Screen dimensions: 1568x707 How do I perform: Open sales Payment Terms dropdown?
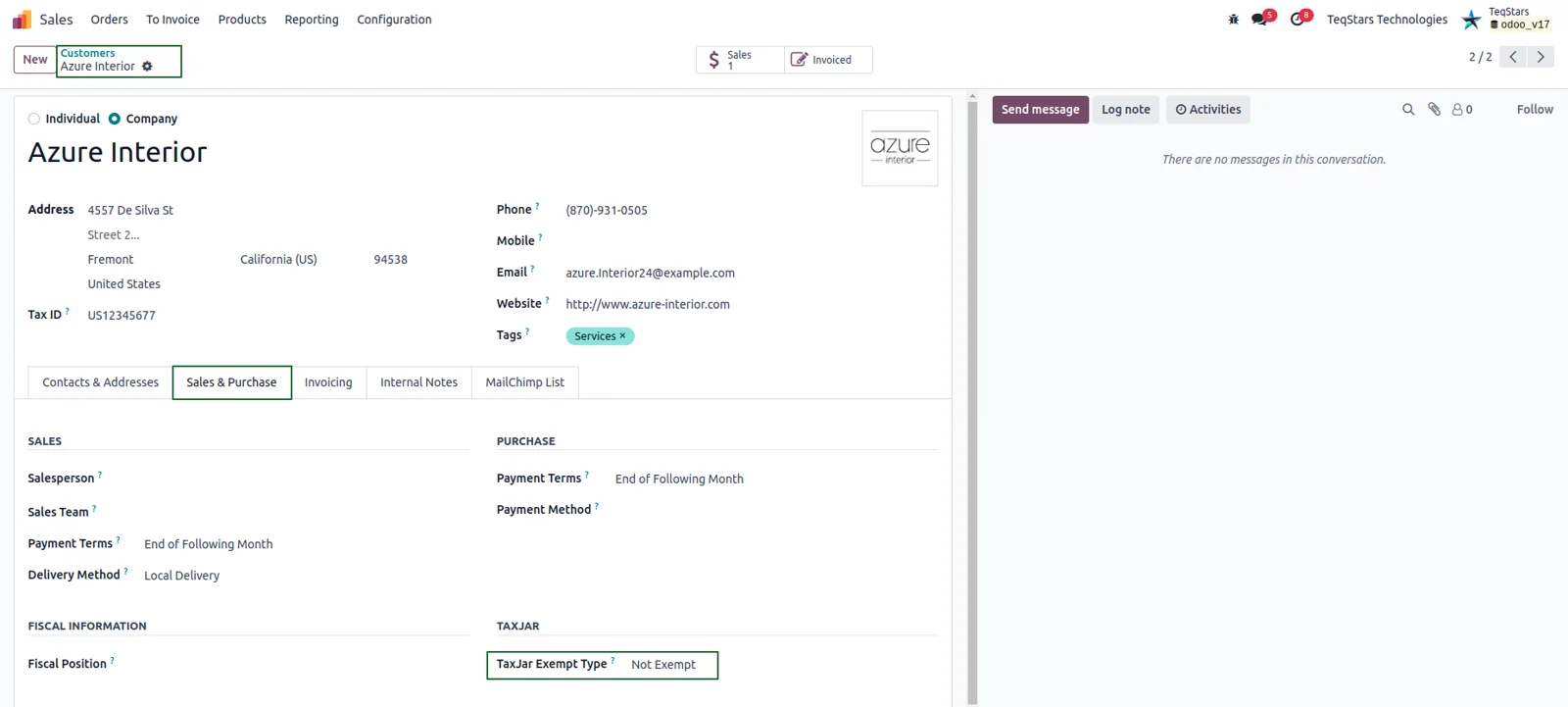point(306,544)
